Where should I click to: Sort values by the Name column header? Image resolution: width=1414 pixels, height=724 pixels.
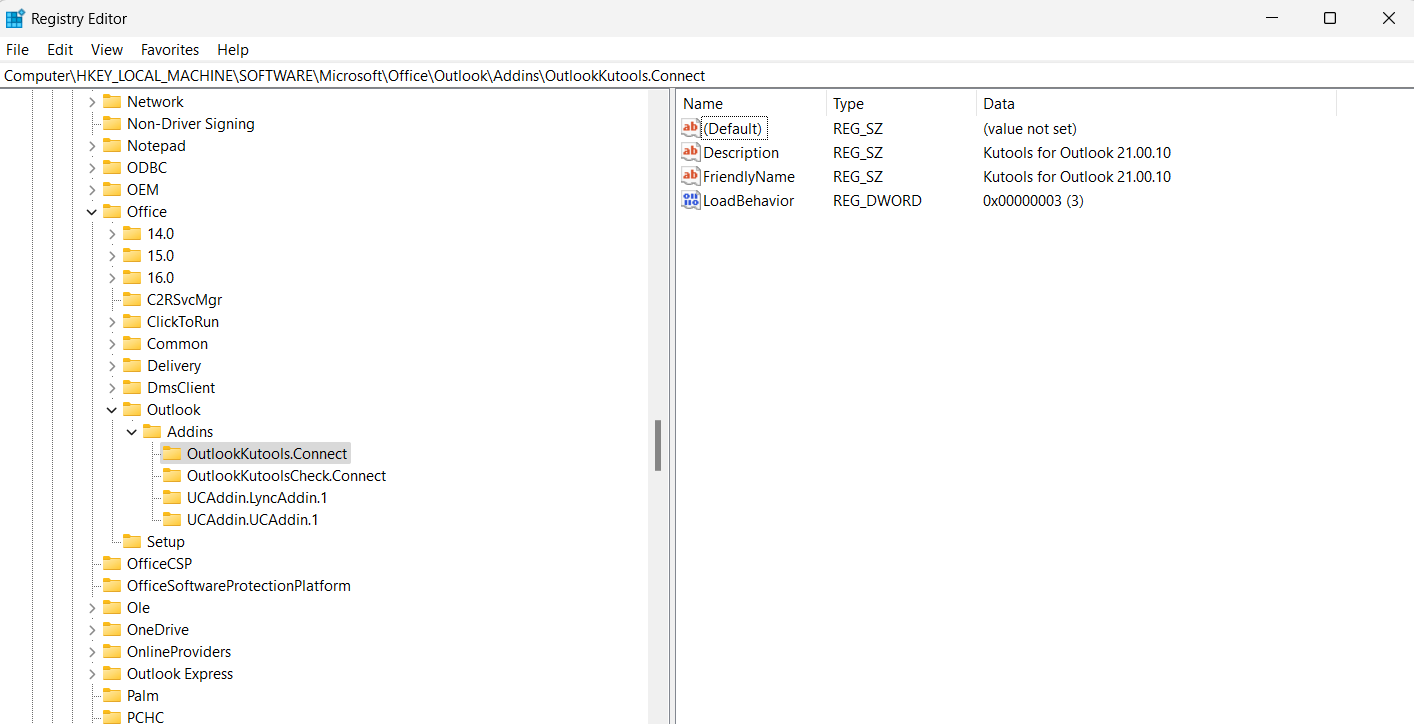[752, 103]
